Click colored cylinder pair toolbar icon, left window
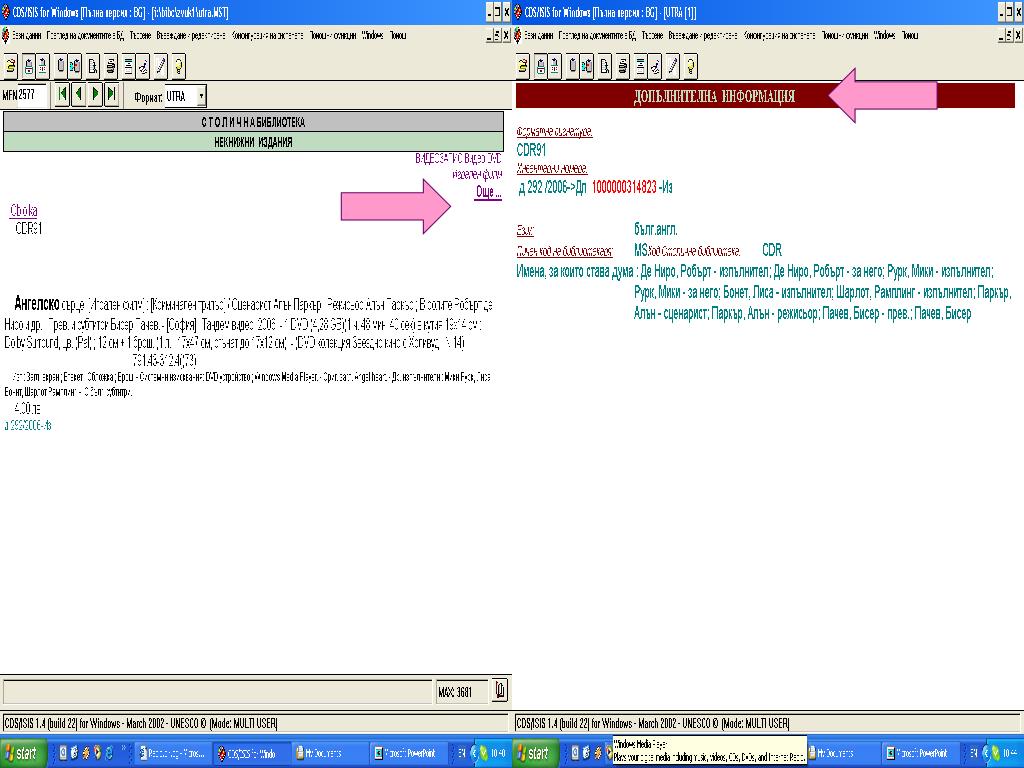 [x=74, y=65]
